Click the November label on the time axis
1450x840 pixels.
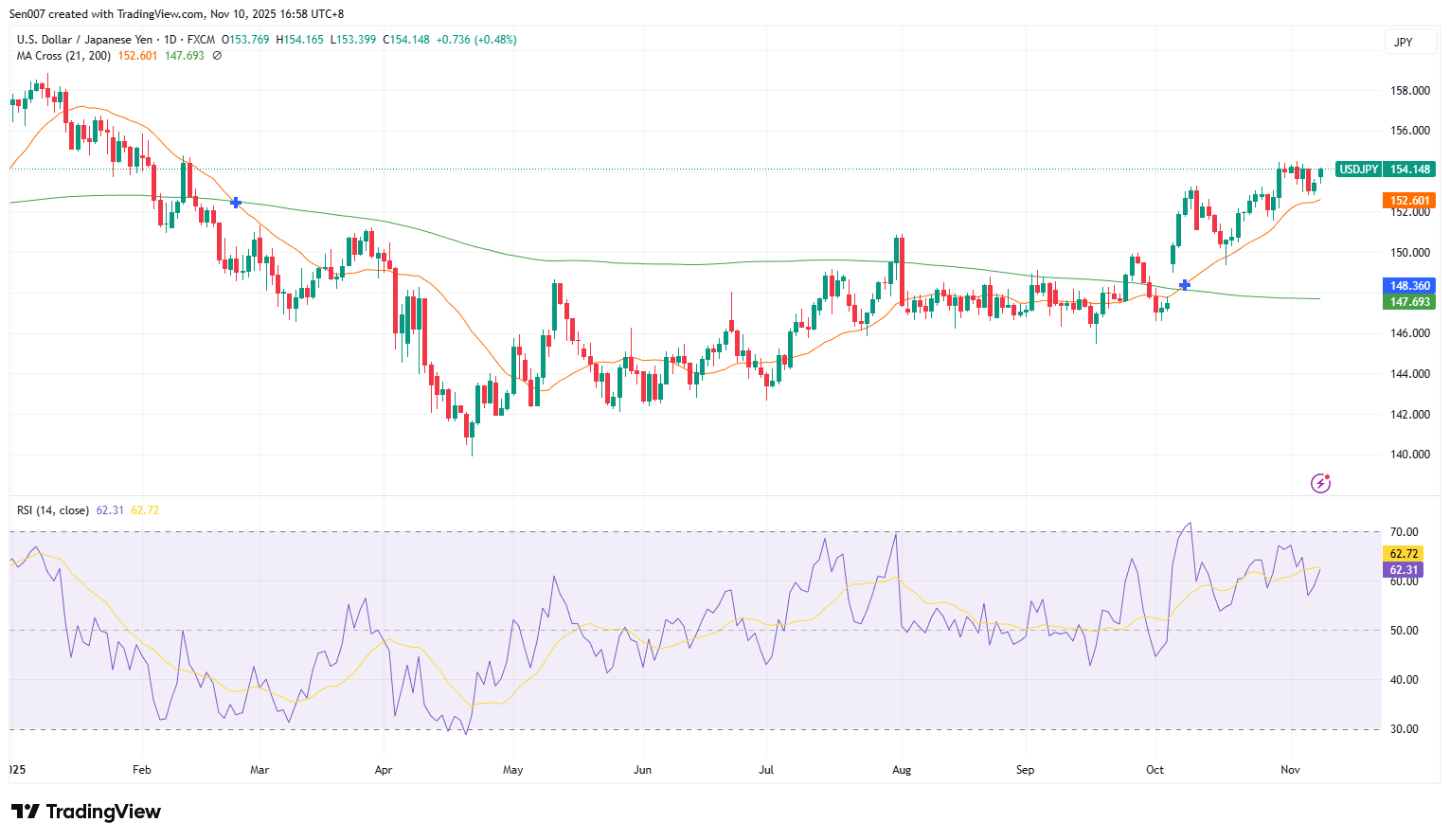[1290, 770]
